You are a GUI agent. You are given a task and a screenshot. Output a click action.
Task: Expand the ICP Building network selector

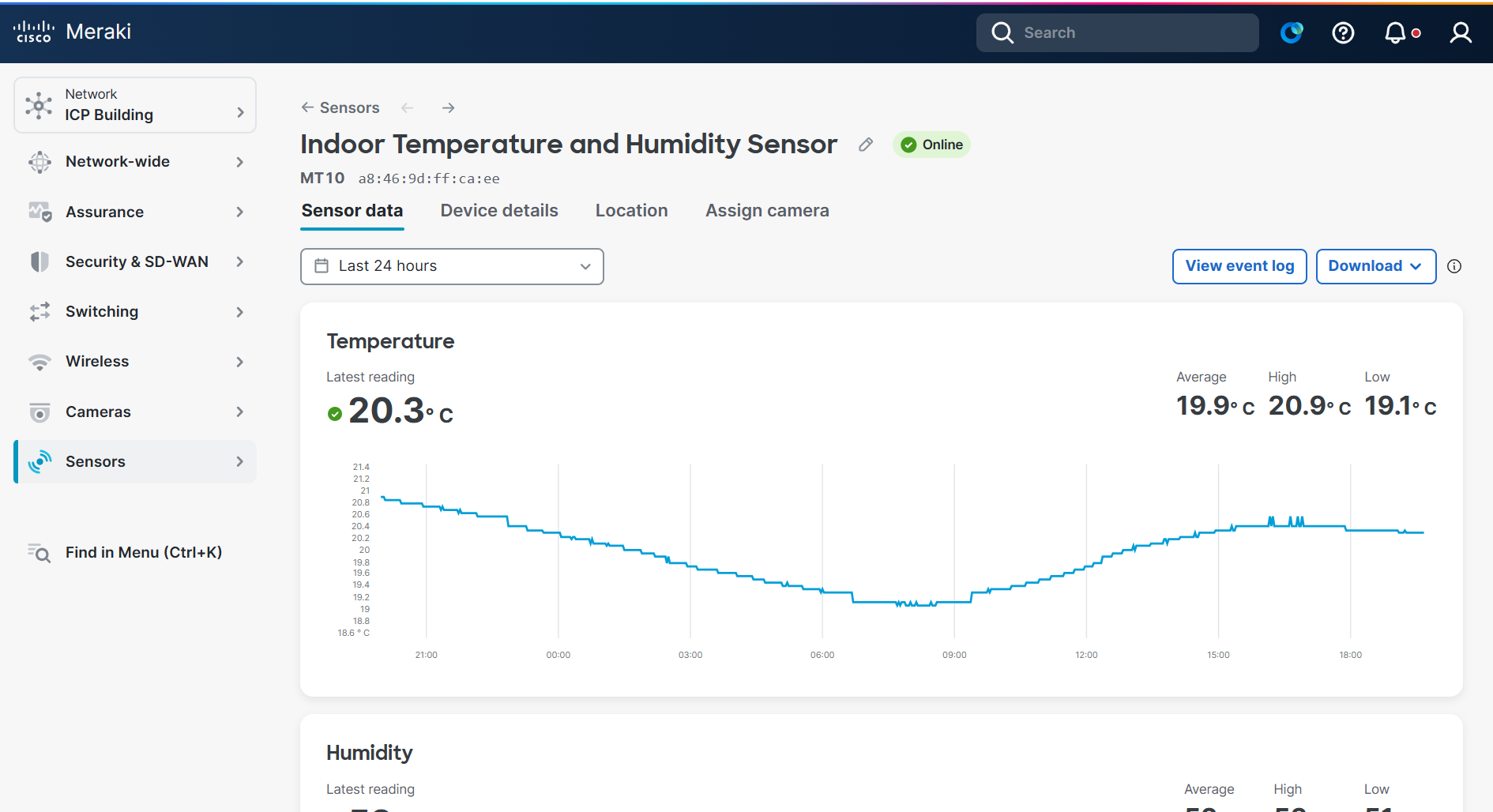point(135,105)
